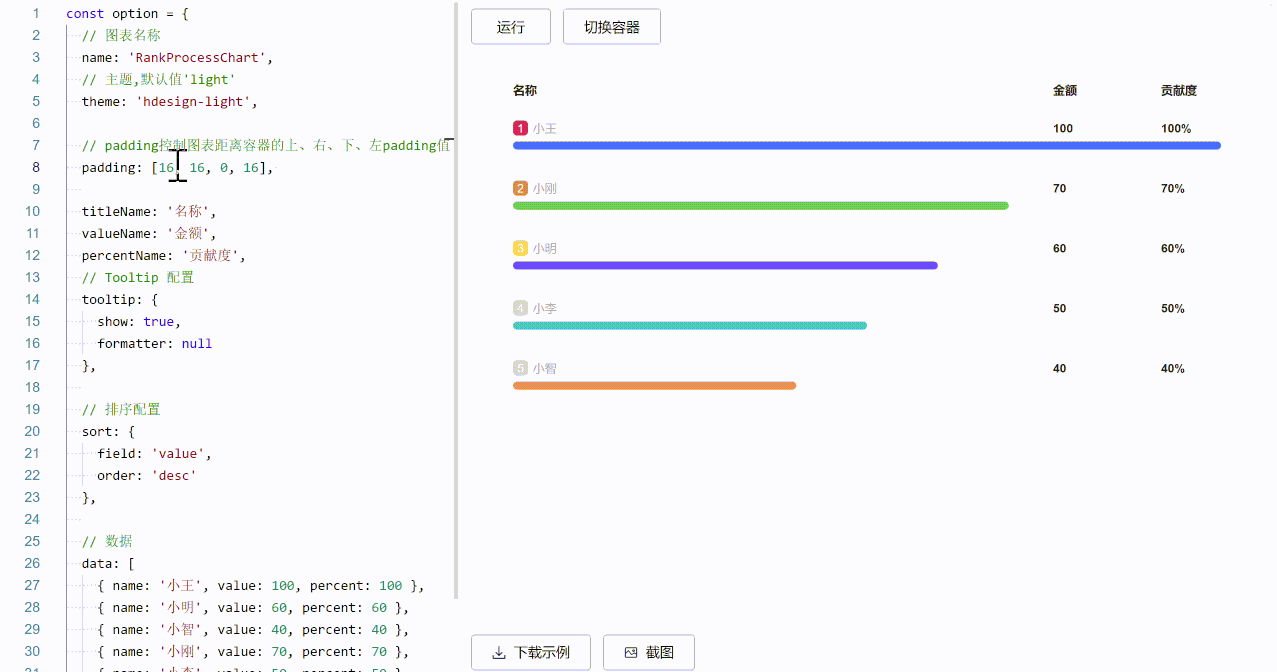Click the download arrow icon on 下载示例
Viewport: 1277px width, 672px height.
click(x=498, y=652)
